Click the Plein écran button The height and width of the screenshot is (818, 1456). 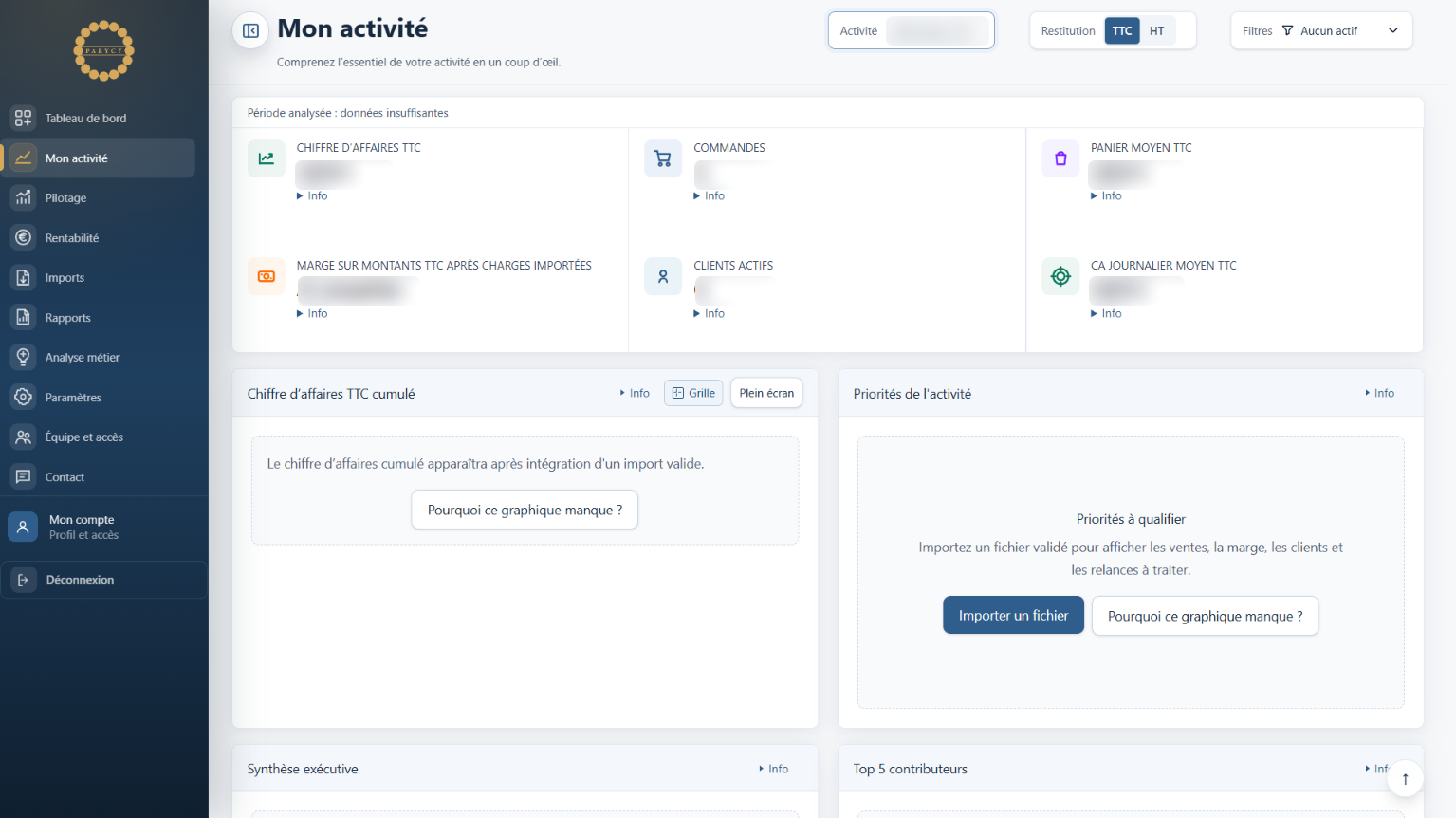click(x=766, y=393)
